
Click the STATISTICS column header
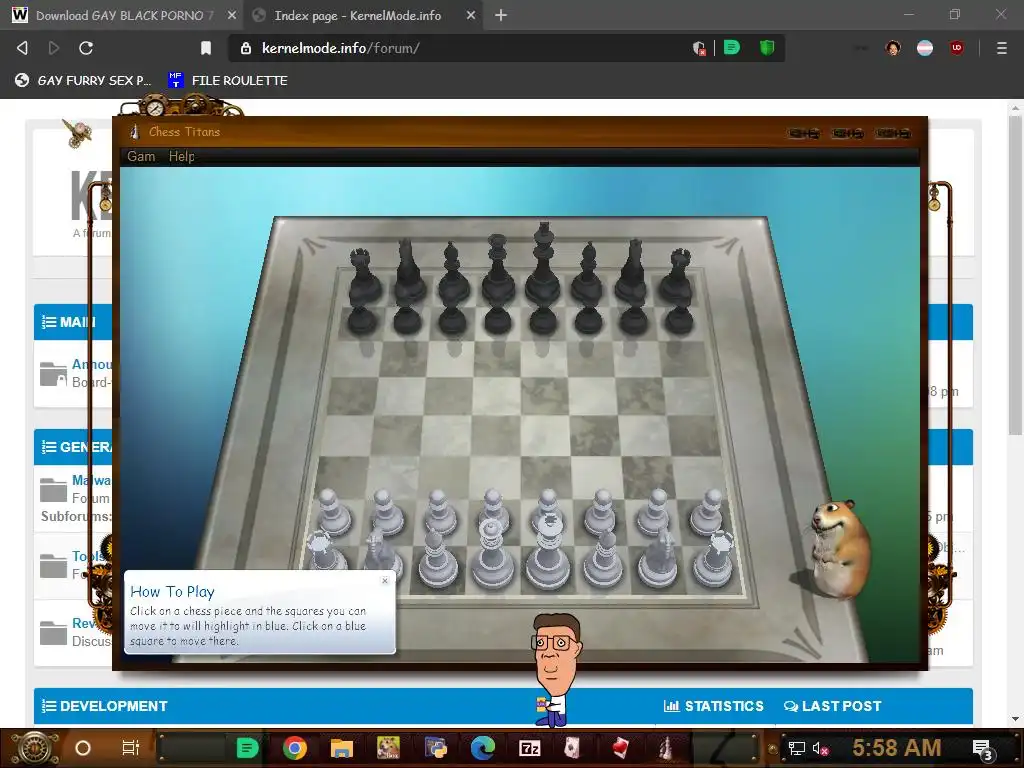(x=714, y=706)
